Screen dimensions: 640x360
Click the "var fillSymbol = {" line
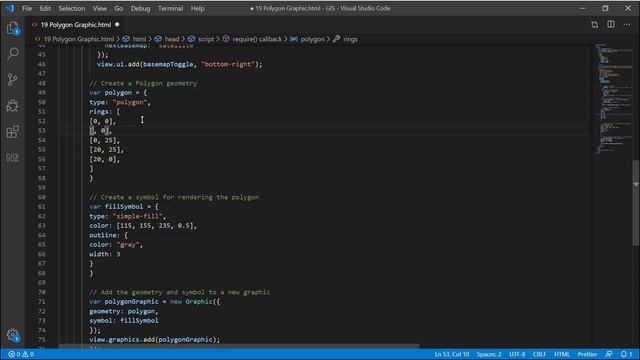(x=124, y=207)
